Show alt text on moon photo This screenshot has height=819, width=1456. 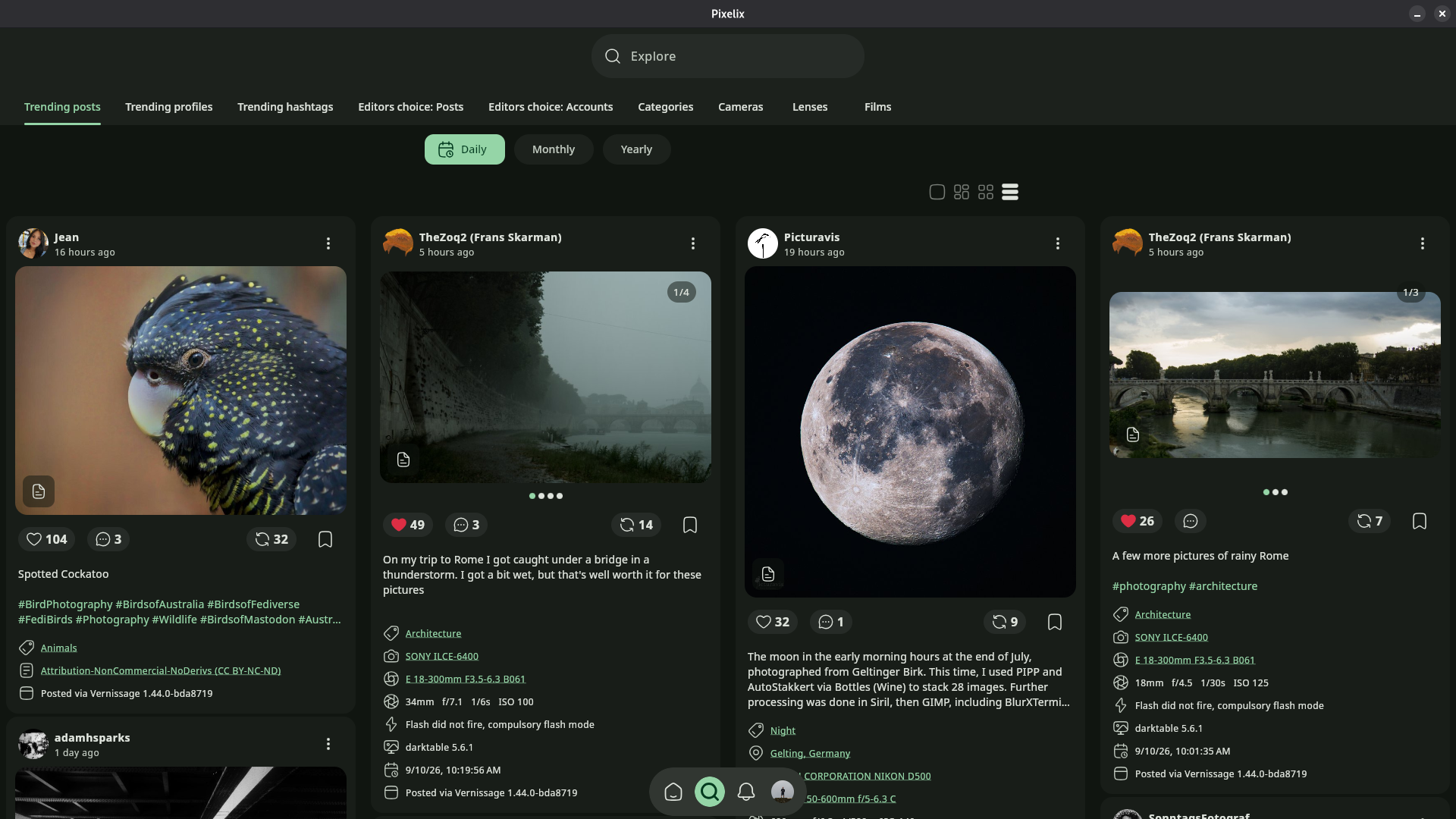[x=768, y=574]
